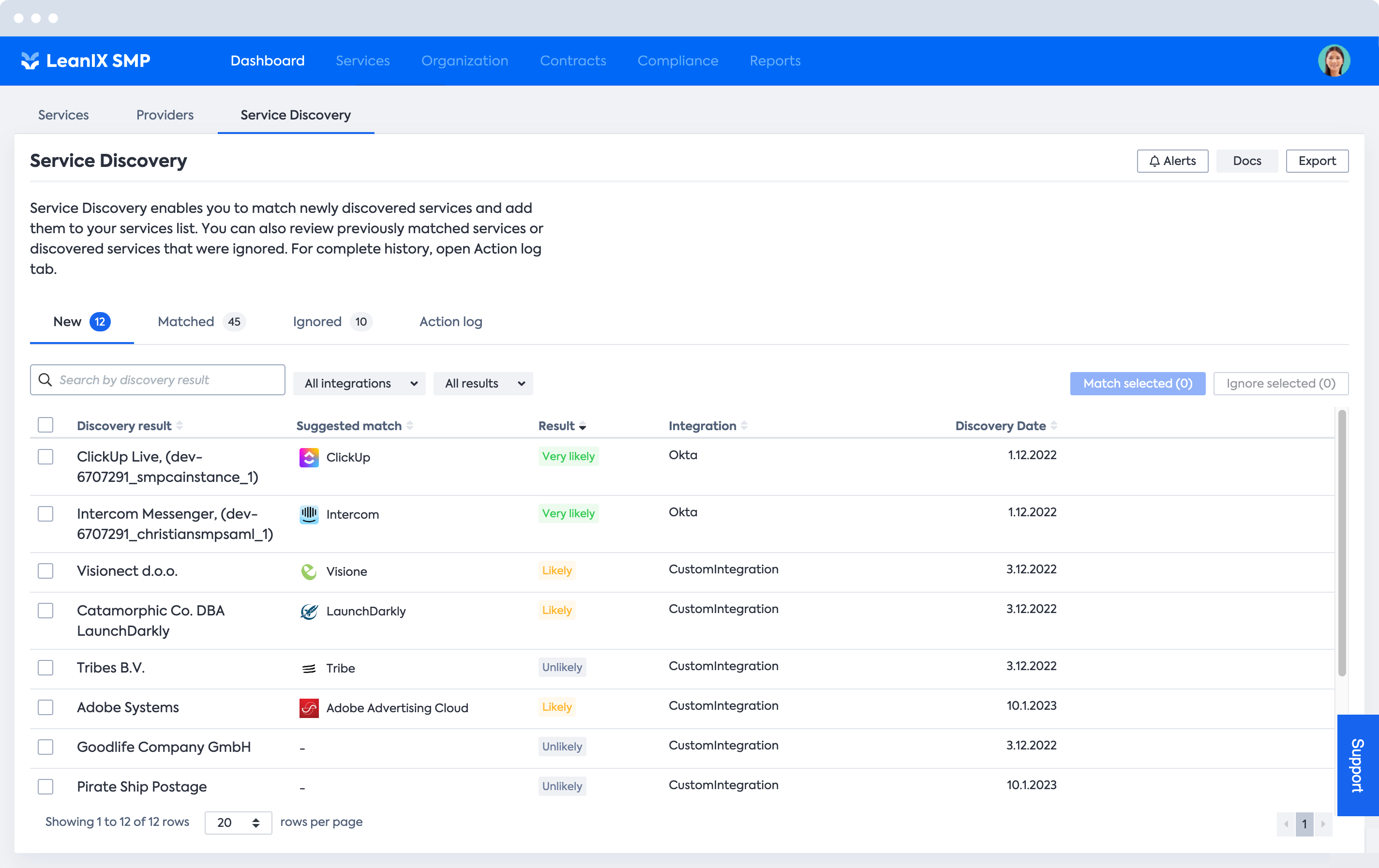Viewport: 1379px width, 868px height.
Task: Sort by Discovery result column arrows
Action: tap(179, 426)
